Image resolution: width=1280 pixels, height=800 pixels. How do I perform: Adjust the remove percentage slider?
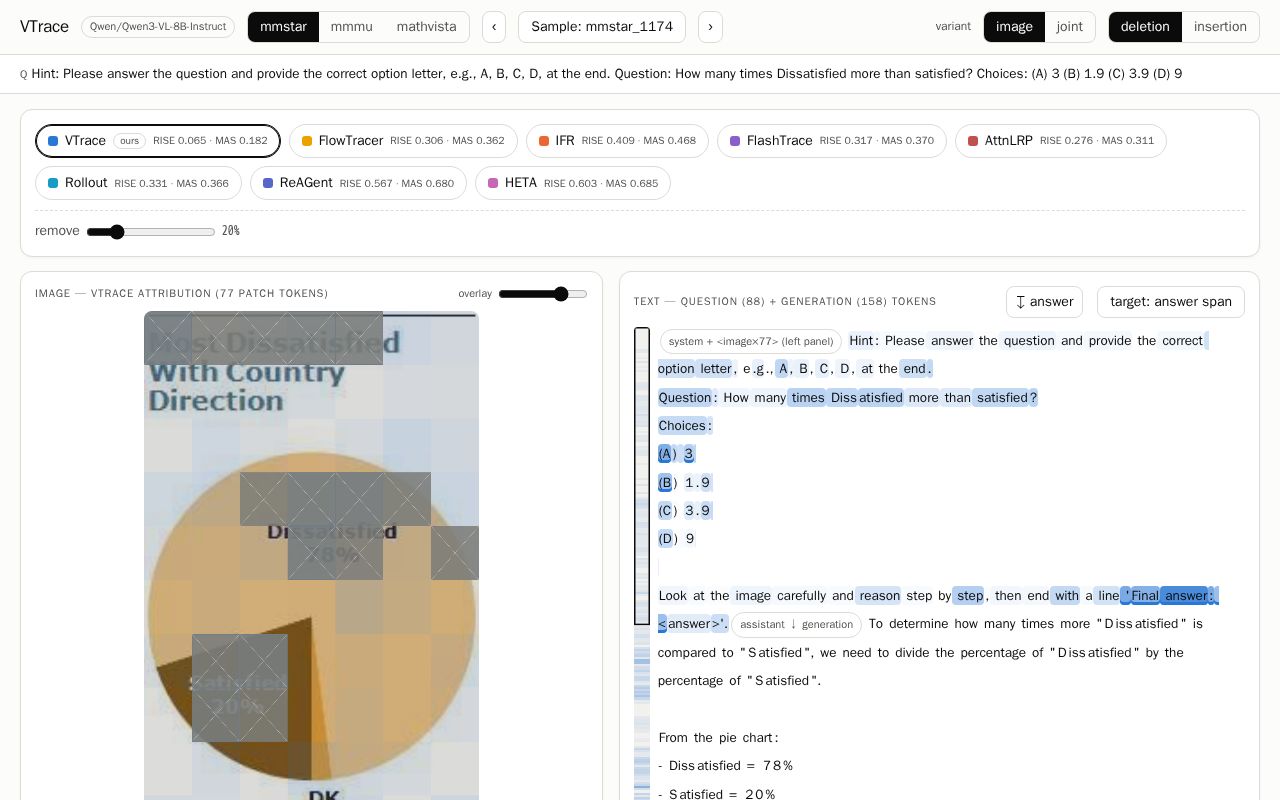(x=151, y=232)
